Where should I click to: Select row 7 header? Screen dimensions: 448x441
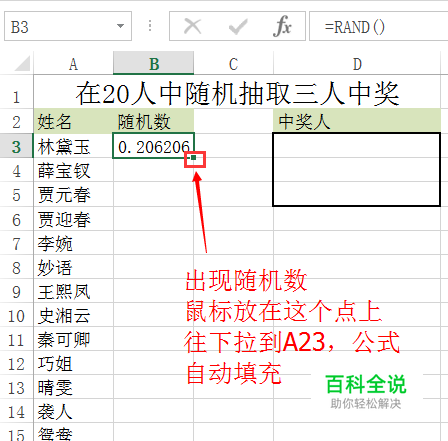[17, 243]
